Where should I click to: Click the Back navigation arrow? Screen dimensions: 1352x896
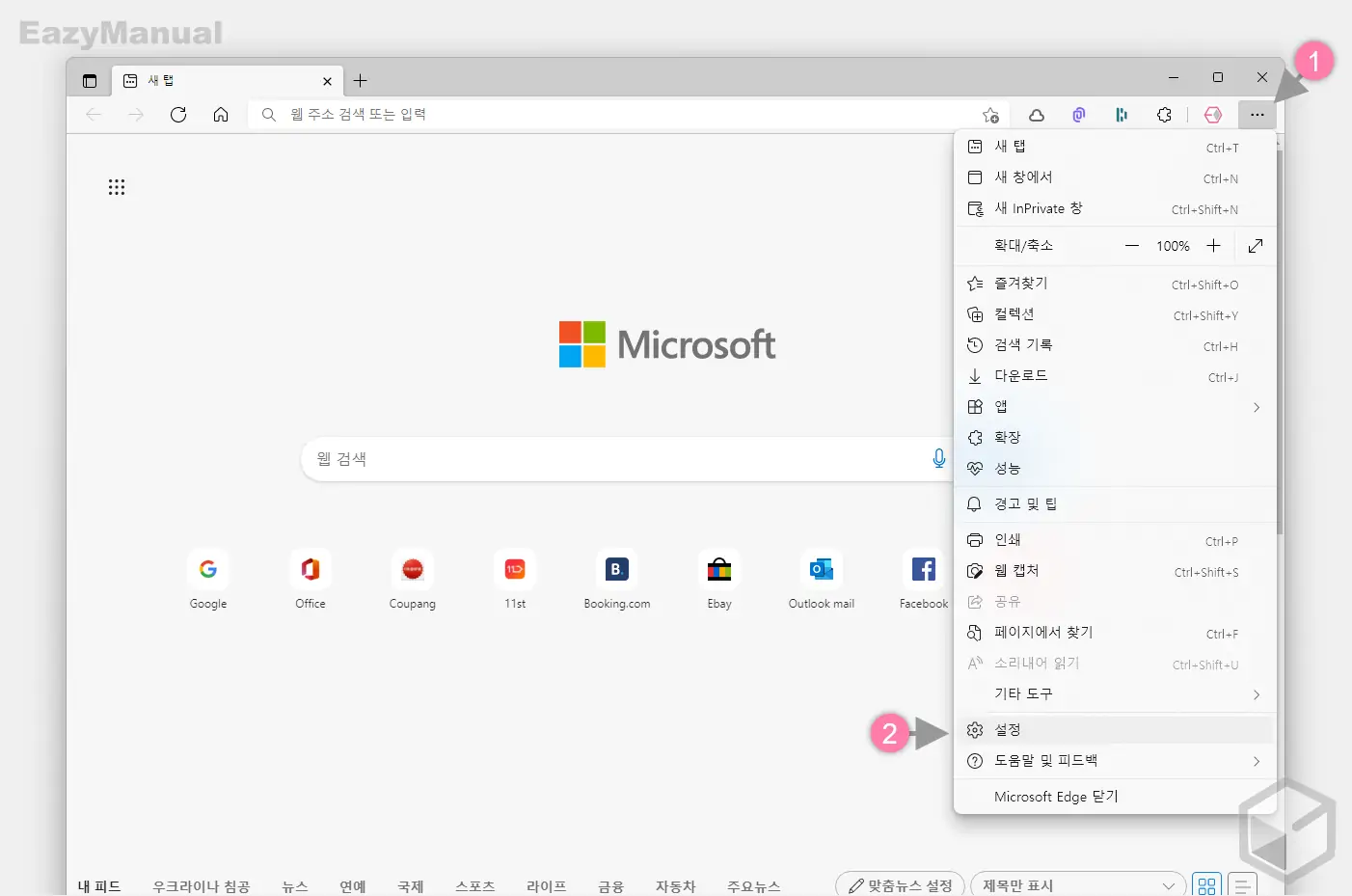(x=94, y=115)
